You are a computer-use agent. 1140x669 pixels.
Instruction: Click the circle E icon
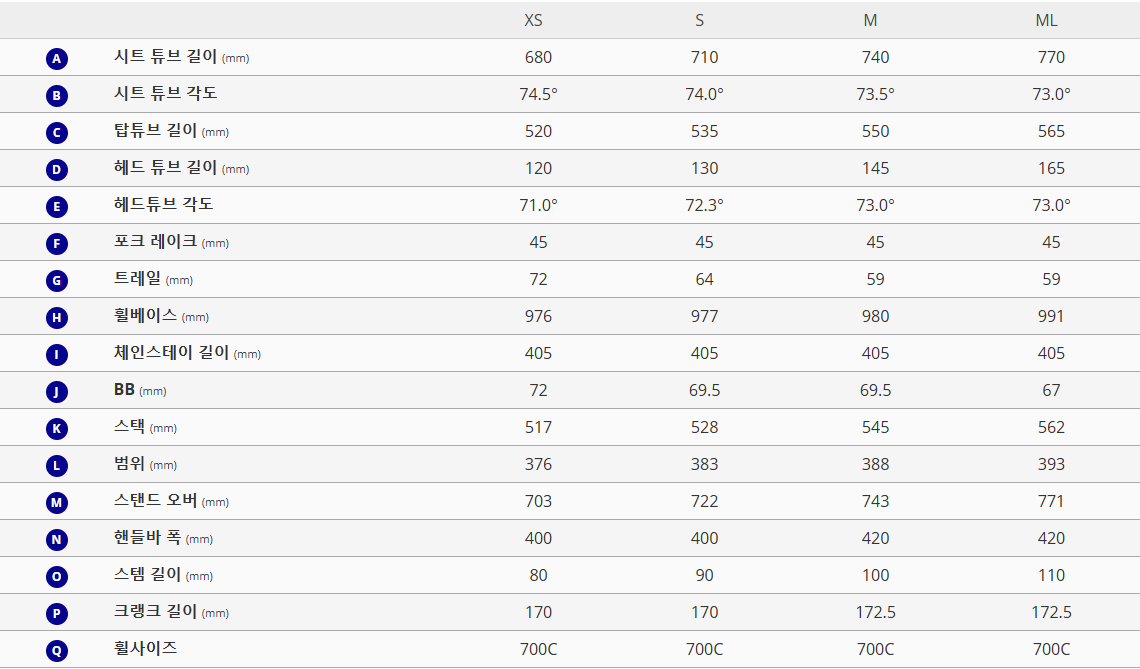click(57, 207)
